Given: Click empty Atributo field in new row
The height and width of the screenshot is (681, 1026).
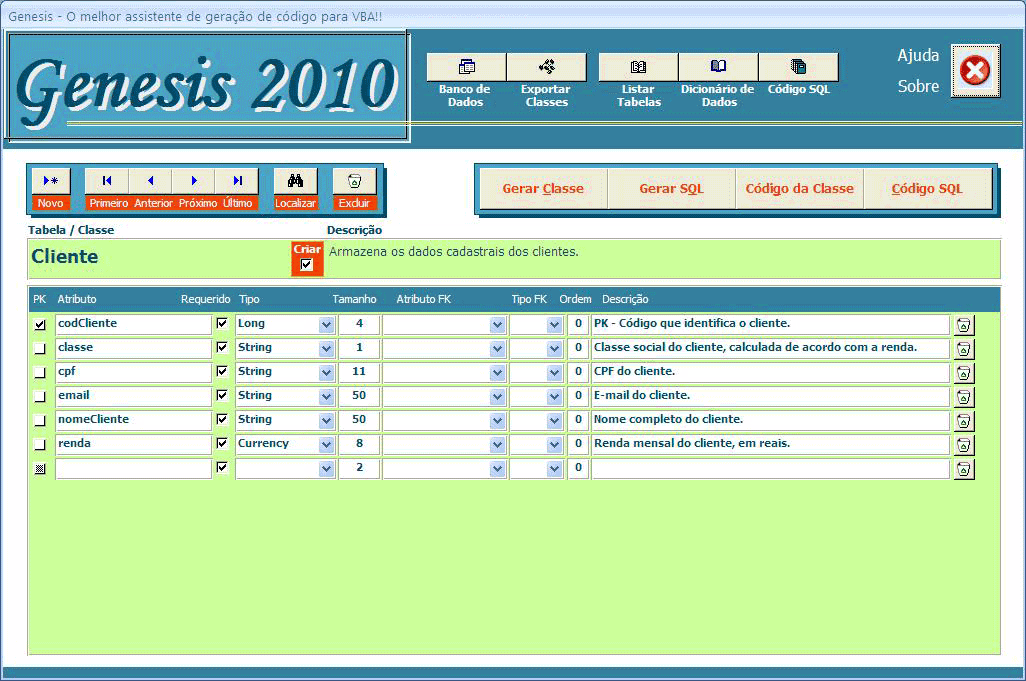Looking at the screenshot, I should pos(133,468).
